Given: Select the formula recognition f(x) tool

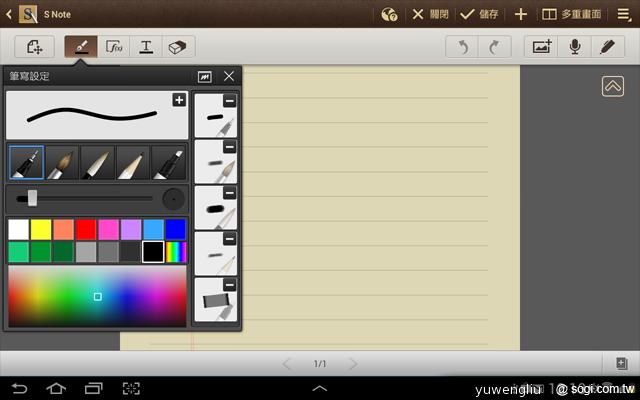Looking at the screenshot, I should pyautogui.click(x=114, y=47).
